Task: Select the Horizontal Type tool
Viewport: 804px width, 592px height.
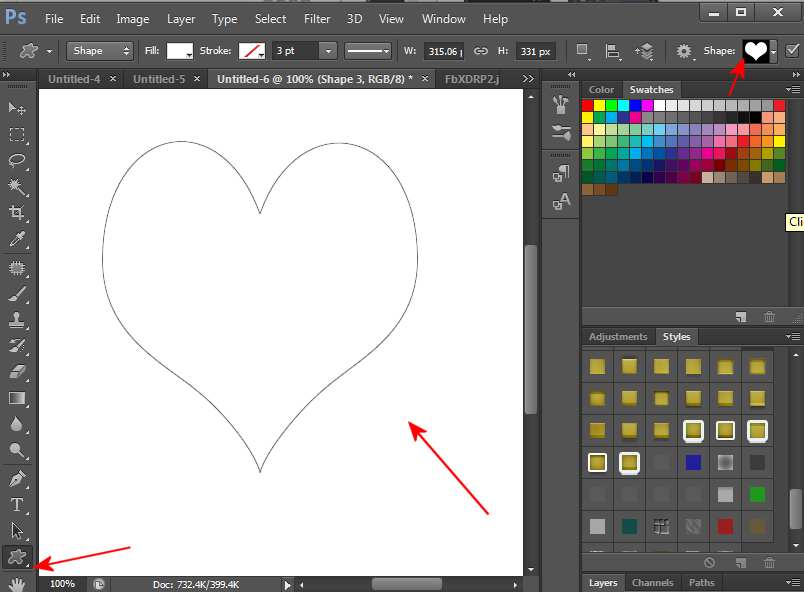Action: click(17, 504)
